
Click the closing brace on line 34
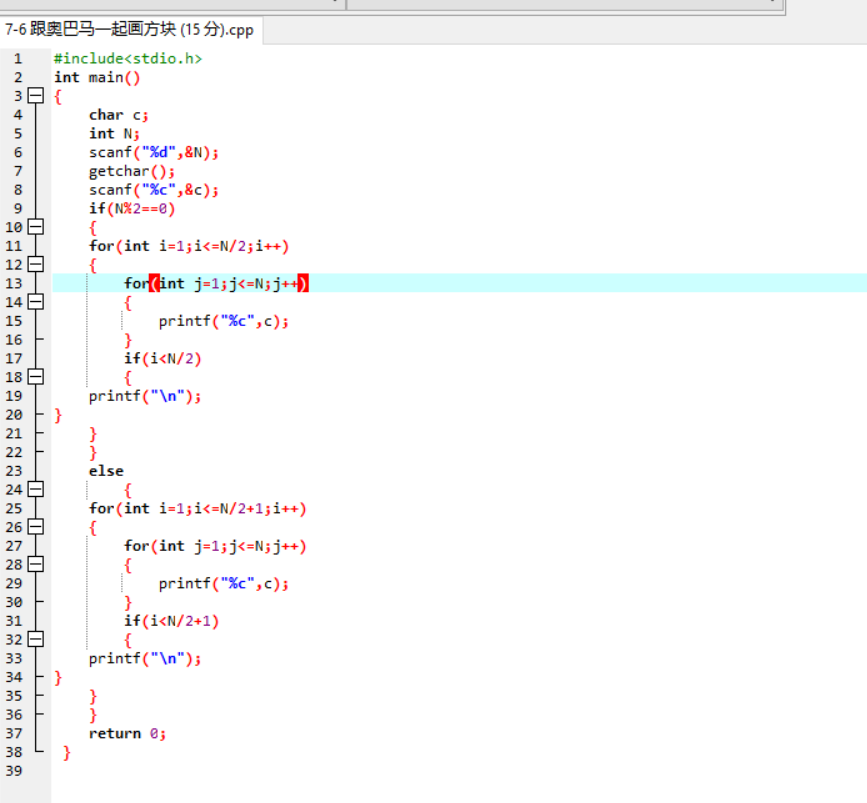tap(58, 678)
